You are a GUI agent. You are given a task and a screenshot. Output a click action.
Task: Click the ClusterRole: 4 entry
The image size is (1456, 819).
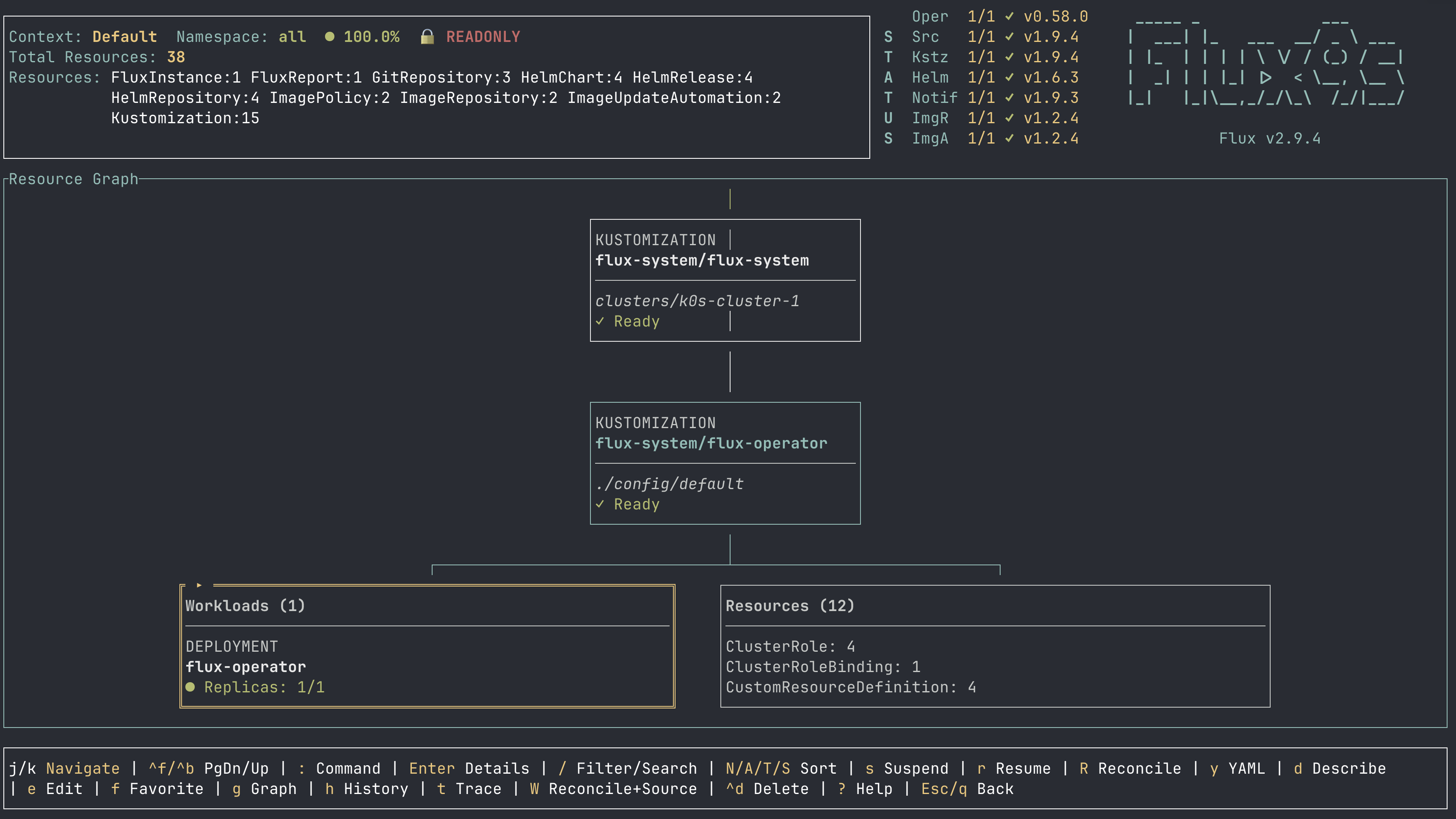pyautogui.click(x=790, y=647)
